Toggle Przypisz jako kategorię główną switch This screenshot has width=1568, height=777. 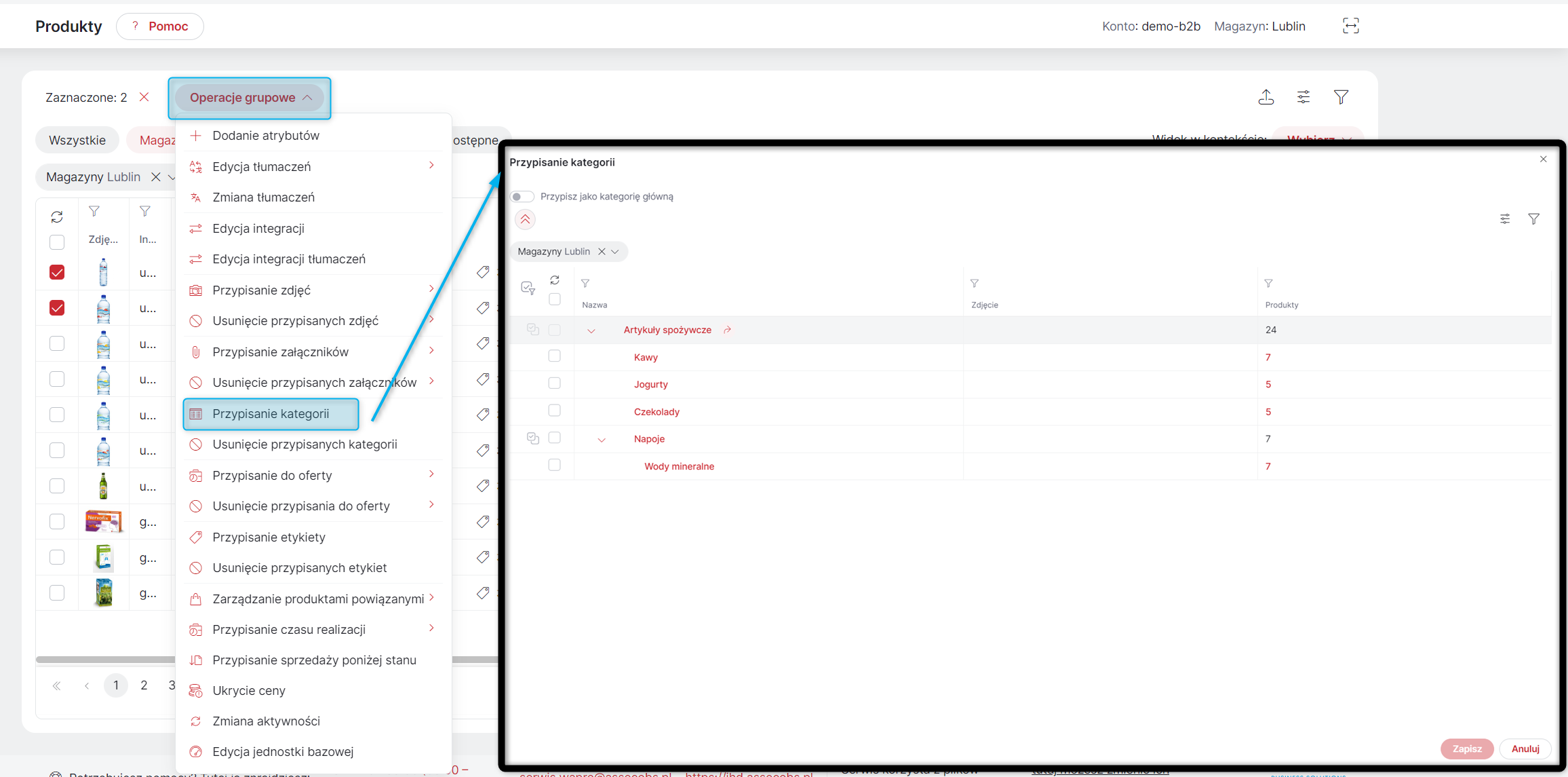pyautogui.click(x=522, y=196)
